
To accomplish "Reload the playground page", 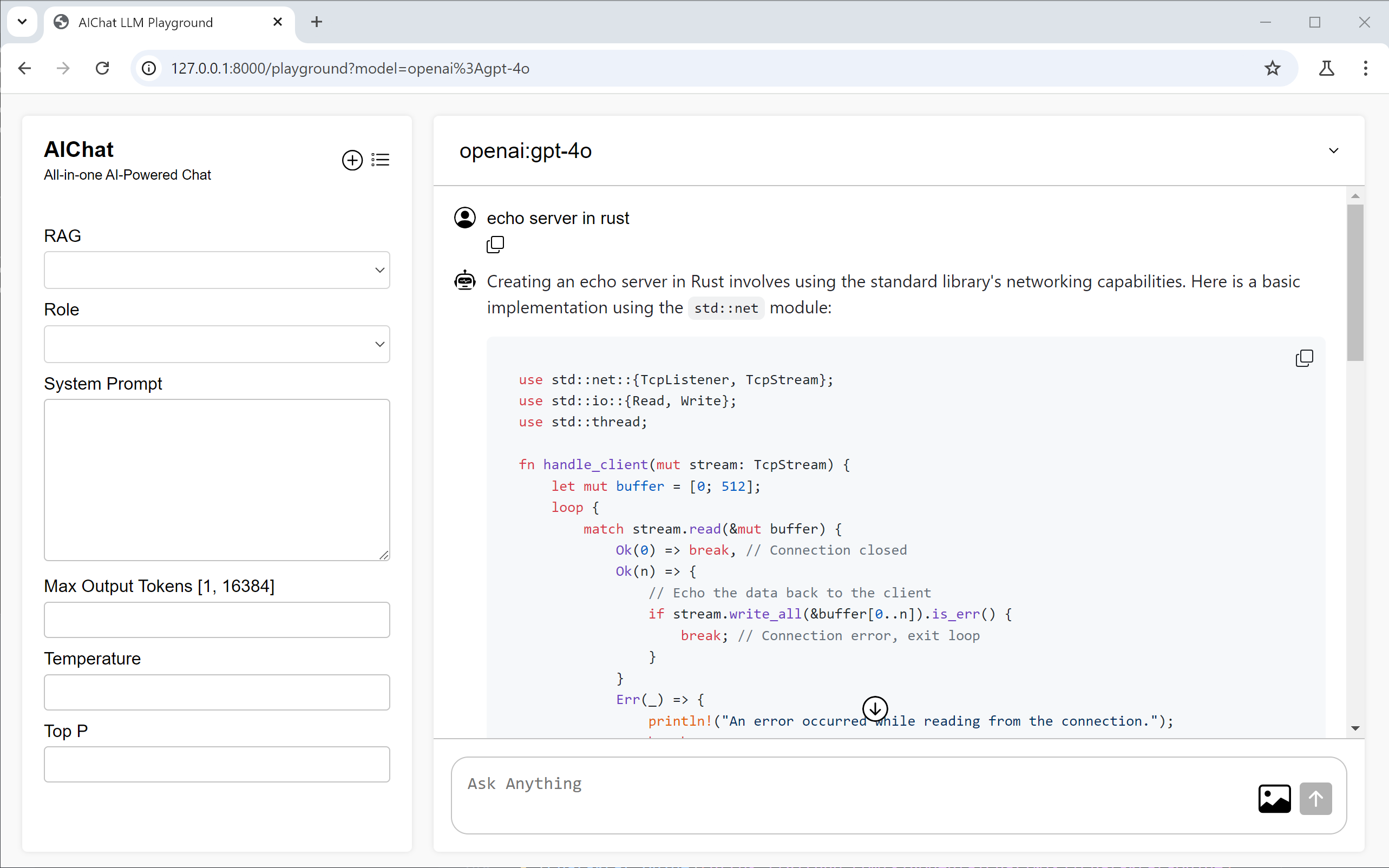I will (102, 68).
